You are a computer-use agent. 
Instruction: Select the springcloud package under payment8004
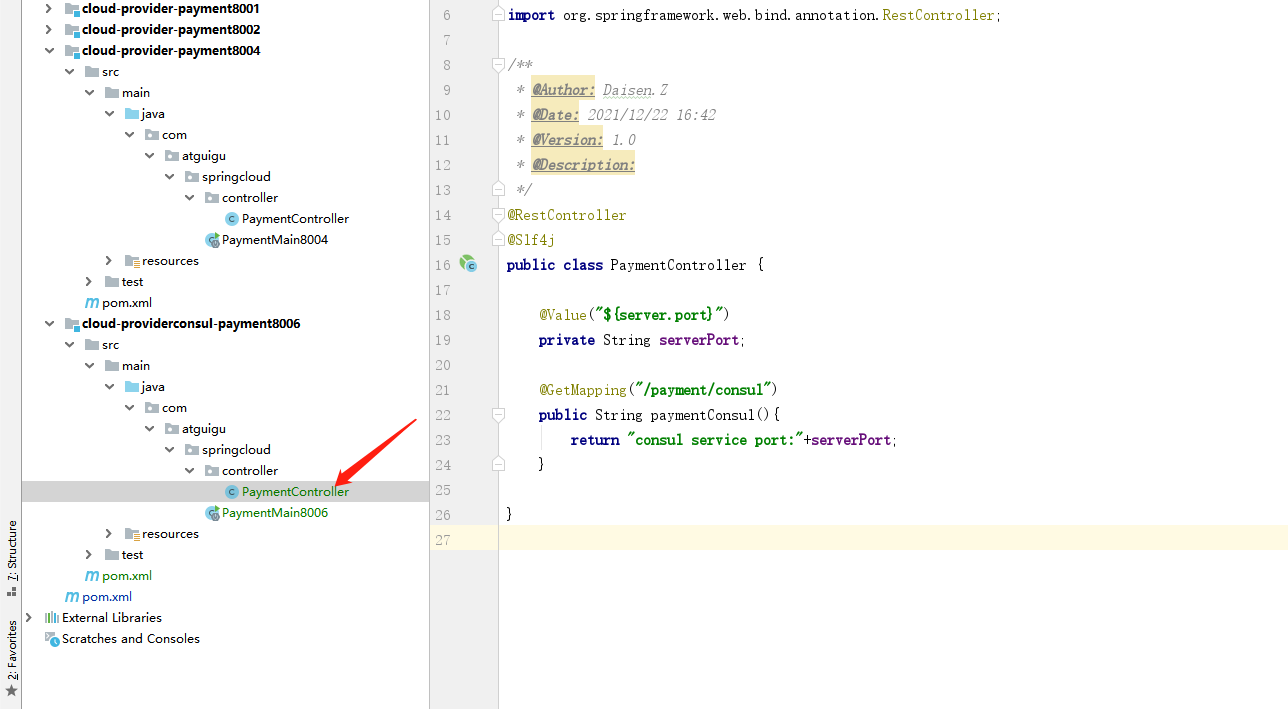tap(236, 177)
